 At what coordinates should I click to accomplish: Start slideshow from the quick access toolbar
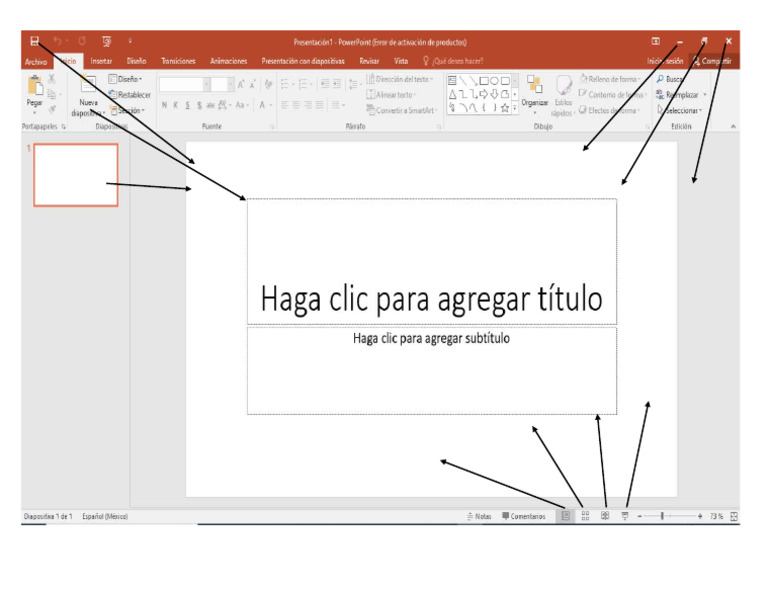pyautogui.click(x=105, y=41)
